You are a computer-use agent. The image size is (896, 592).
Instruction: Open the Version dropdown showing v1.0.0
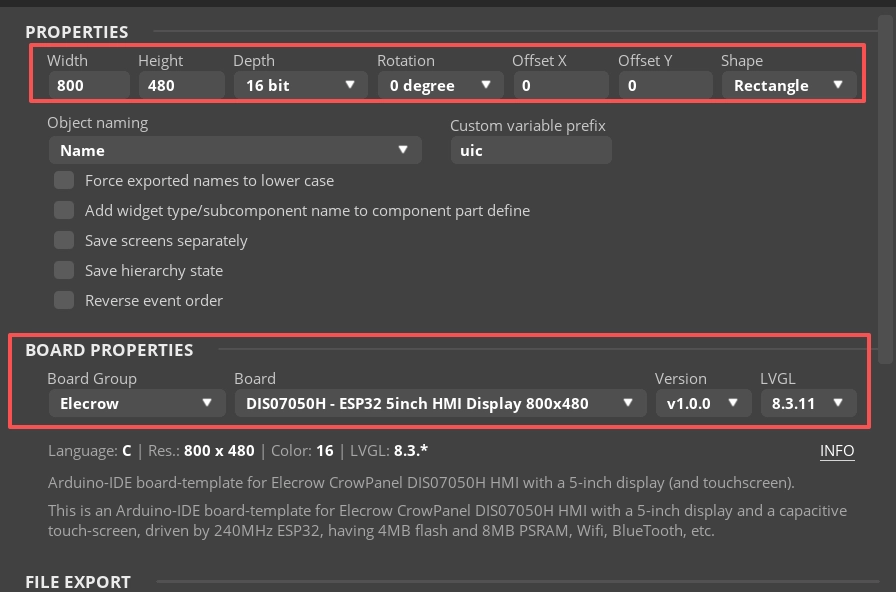703,403
